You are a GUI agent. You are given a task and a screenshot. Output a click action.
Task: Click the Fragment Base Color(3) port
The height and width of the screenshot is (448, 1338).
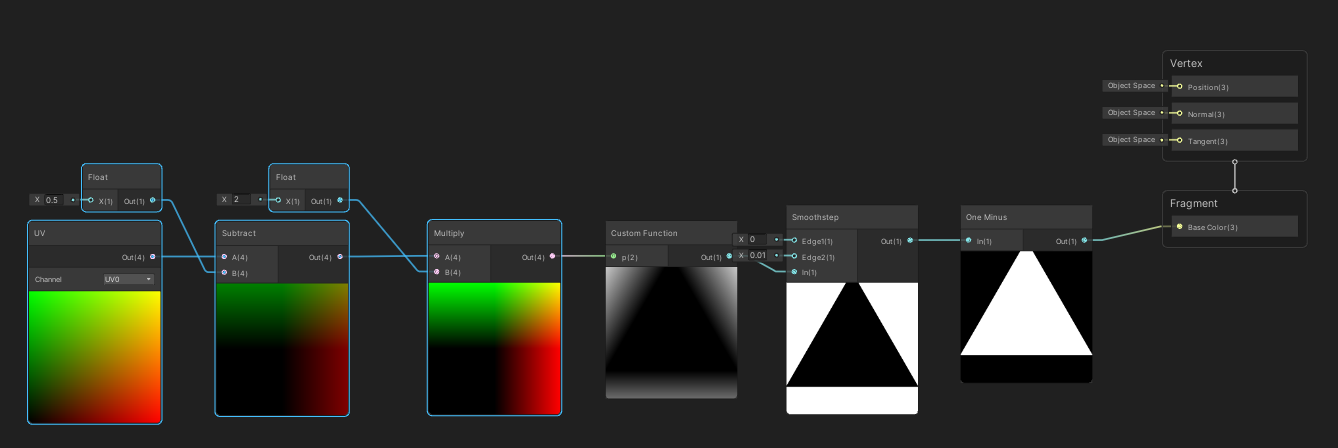click(x=1179, y=227)
